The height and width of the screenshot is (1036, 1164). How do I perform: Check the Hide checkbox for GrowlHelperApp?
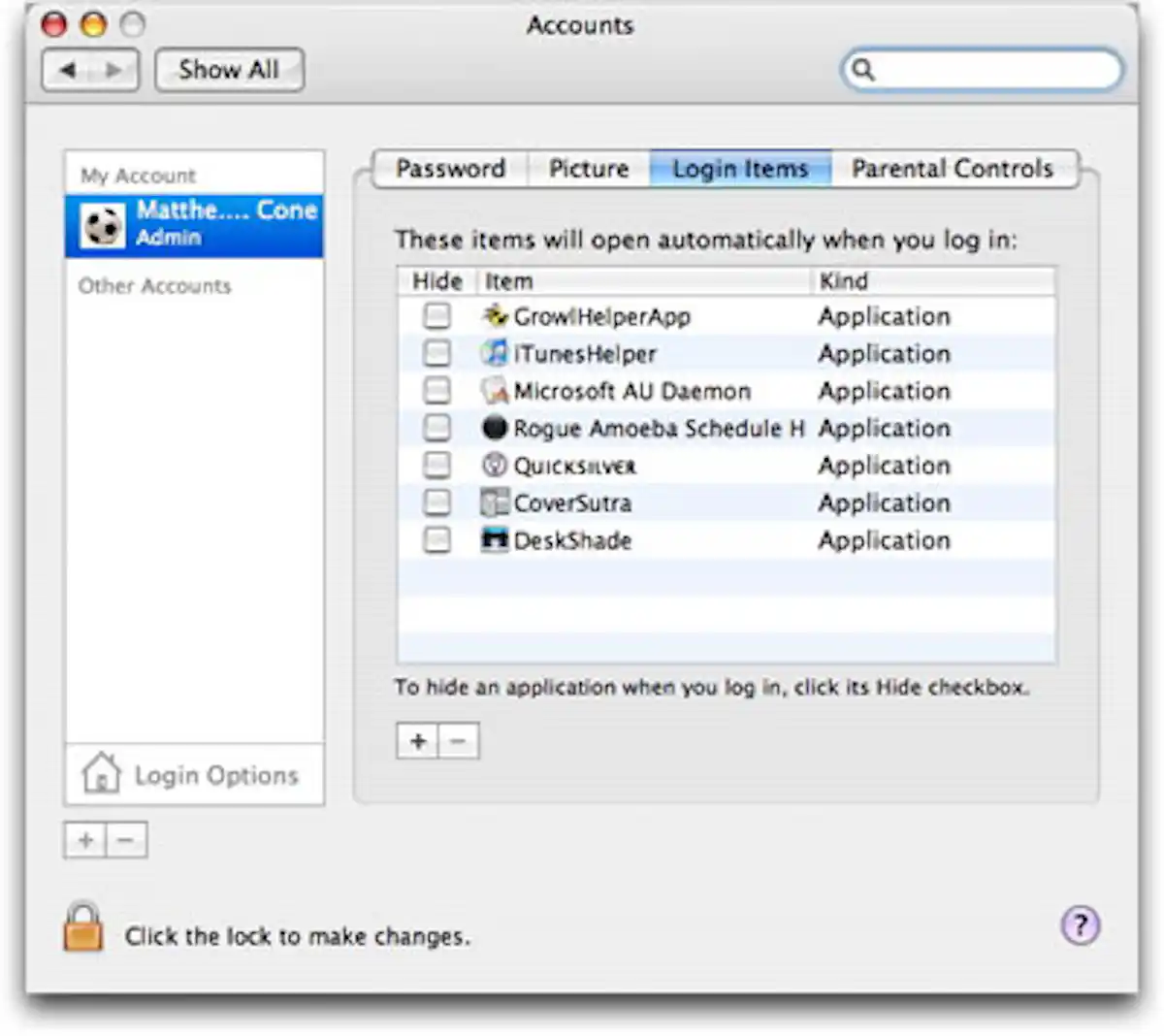(x=436, y=315)
